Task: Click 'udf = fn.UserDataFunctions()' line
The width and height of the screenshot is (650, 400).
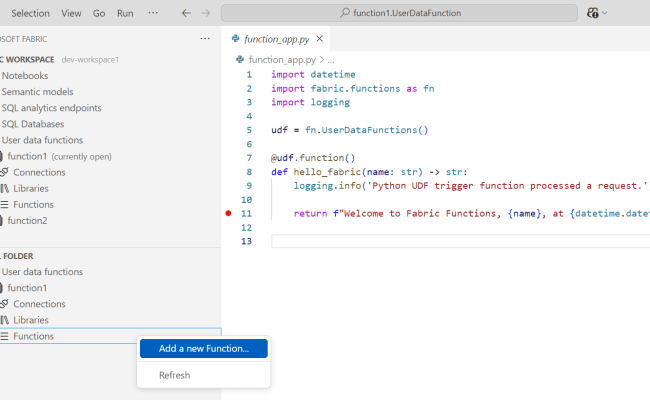Action: click(349, 130)
